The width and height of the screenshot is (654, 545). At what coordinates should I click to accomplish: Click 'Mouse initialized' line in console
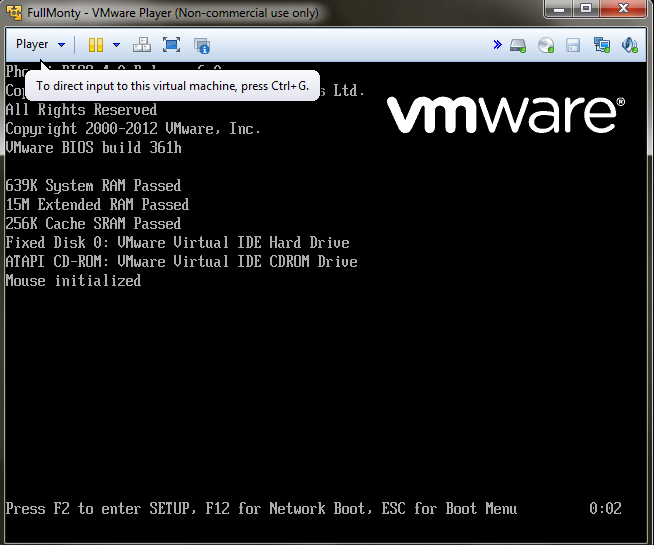(73, 281)
